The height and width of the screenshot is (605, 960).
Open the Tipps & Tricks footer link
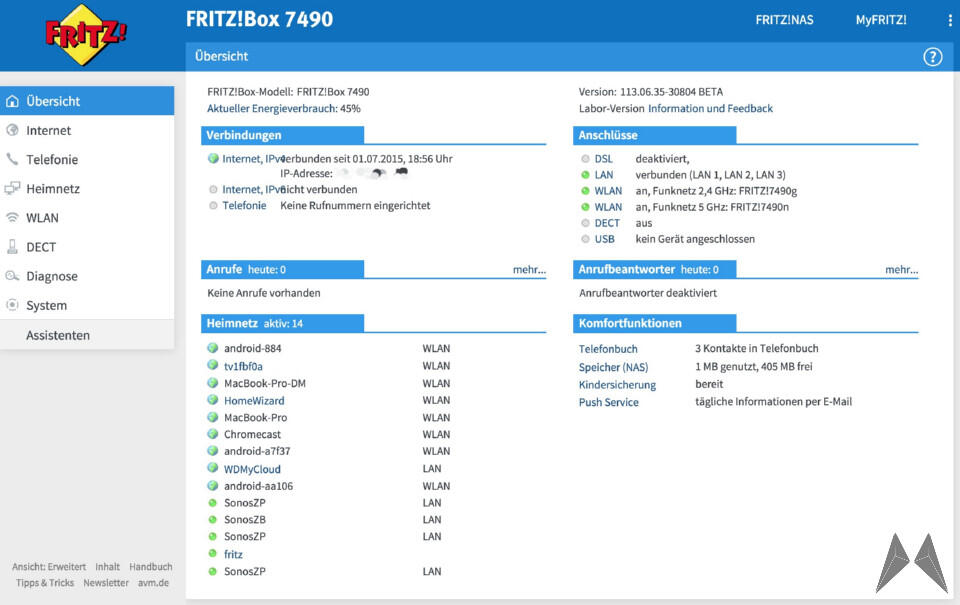click(45, 583)
